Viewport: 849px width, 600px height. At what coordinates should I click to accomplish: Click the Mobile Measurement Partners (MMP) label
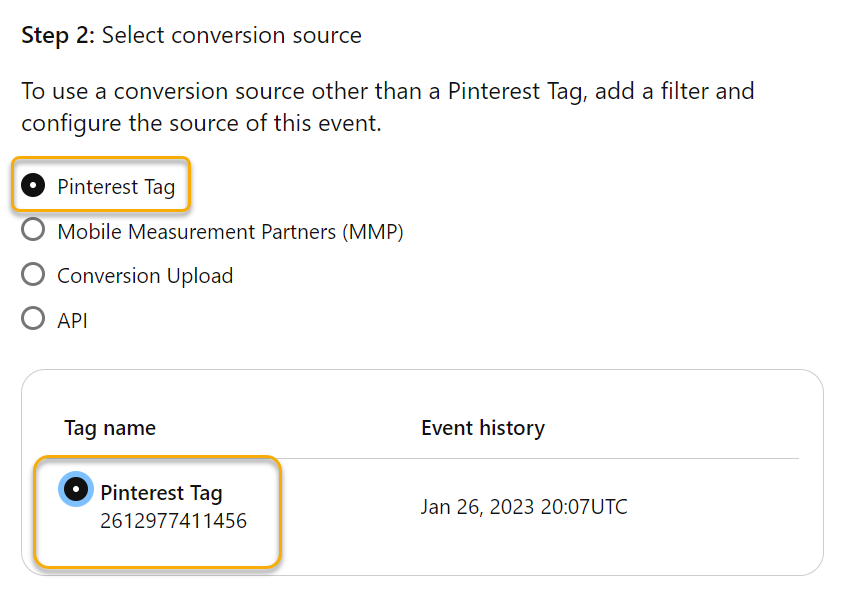tap(230, 231)
